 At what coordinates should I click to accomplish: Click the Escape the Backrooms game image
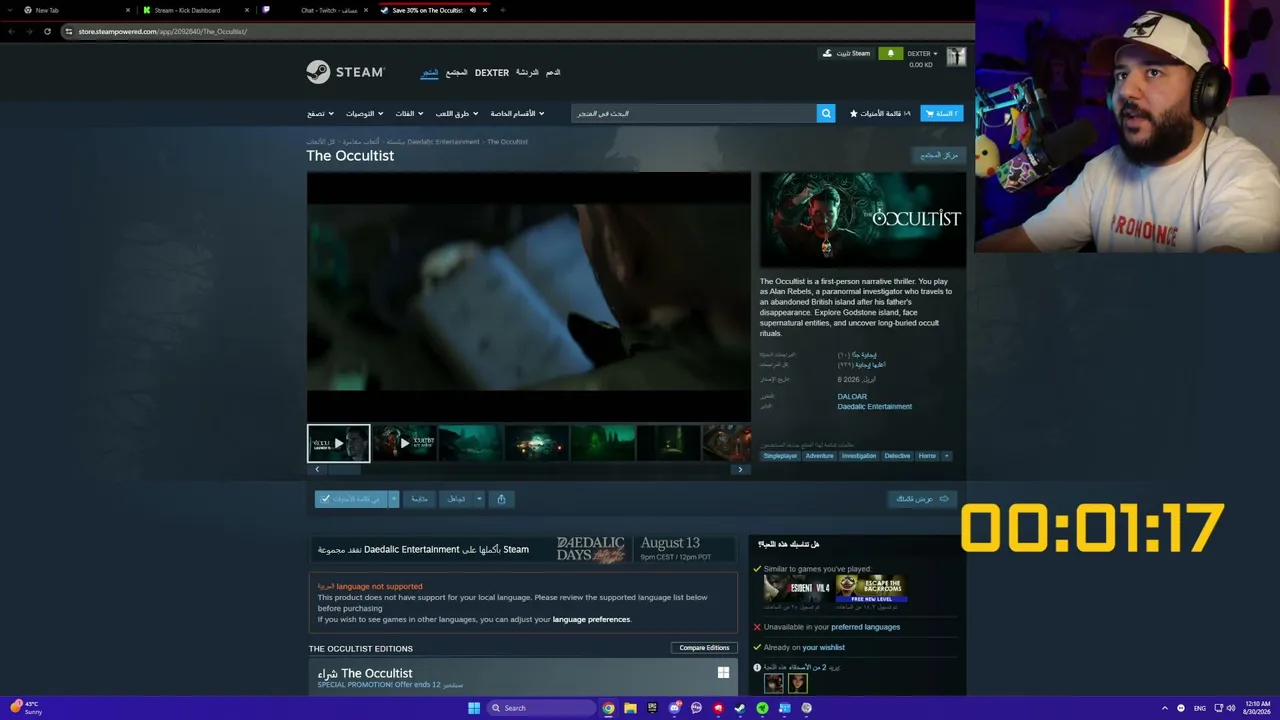(871, 588)
